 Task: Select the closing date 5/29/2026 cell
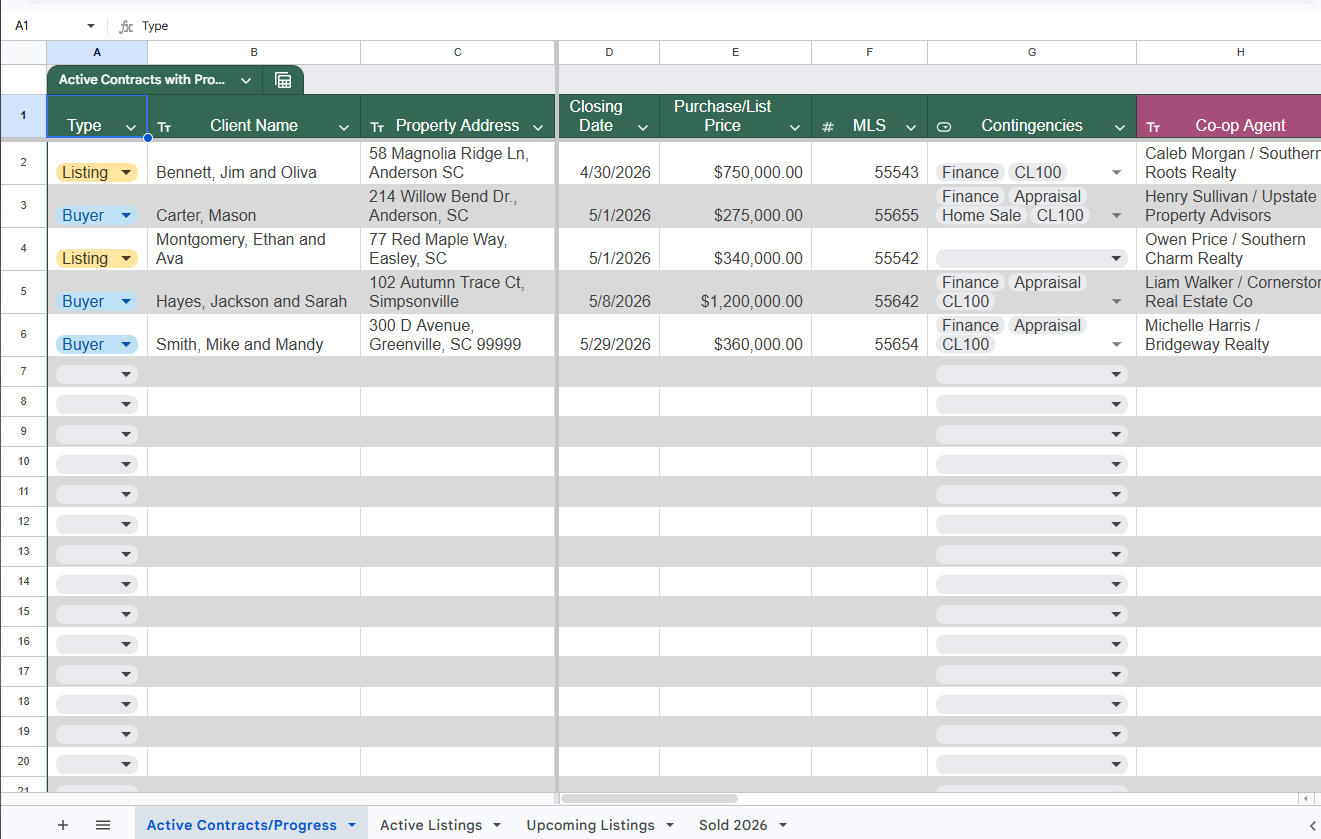(x=609, y=335)
